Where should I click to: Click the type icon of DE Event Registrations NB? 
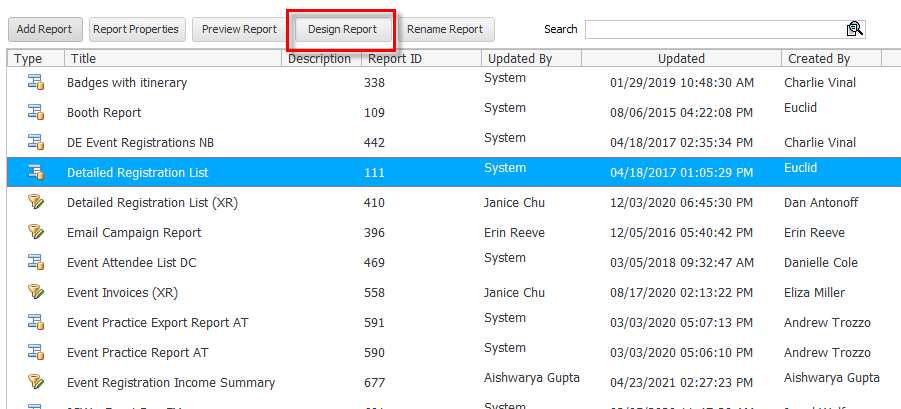[x=36, y=142]
